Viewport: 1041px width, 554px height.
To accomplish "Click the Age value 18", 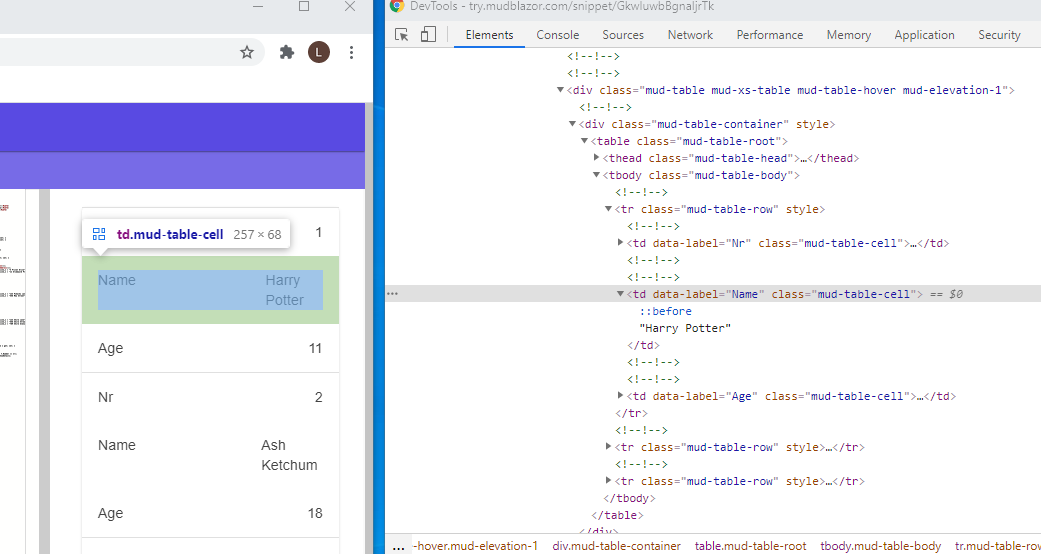I will coord(315,513).
